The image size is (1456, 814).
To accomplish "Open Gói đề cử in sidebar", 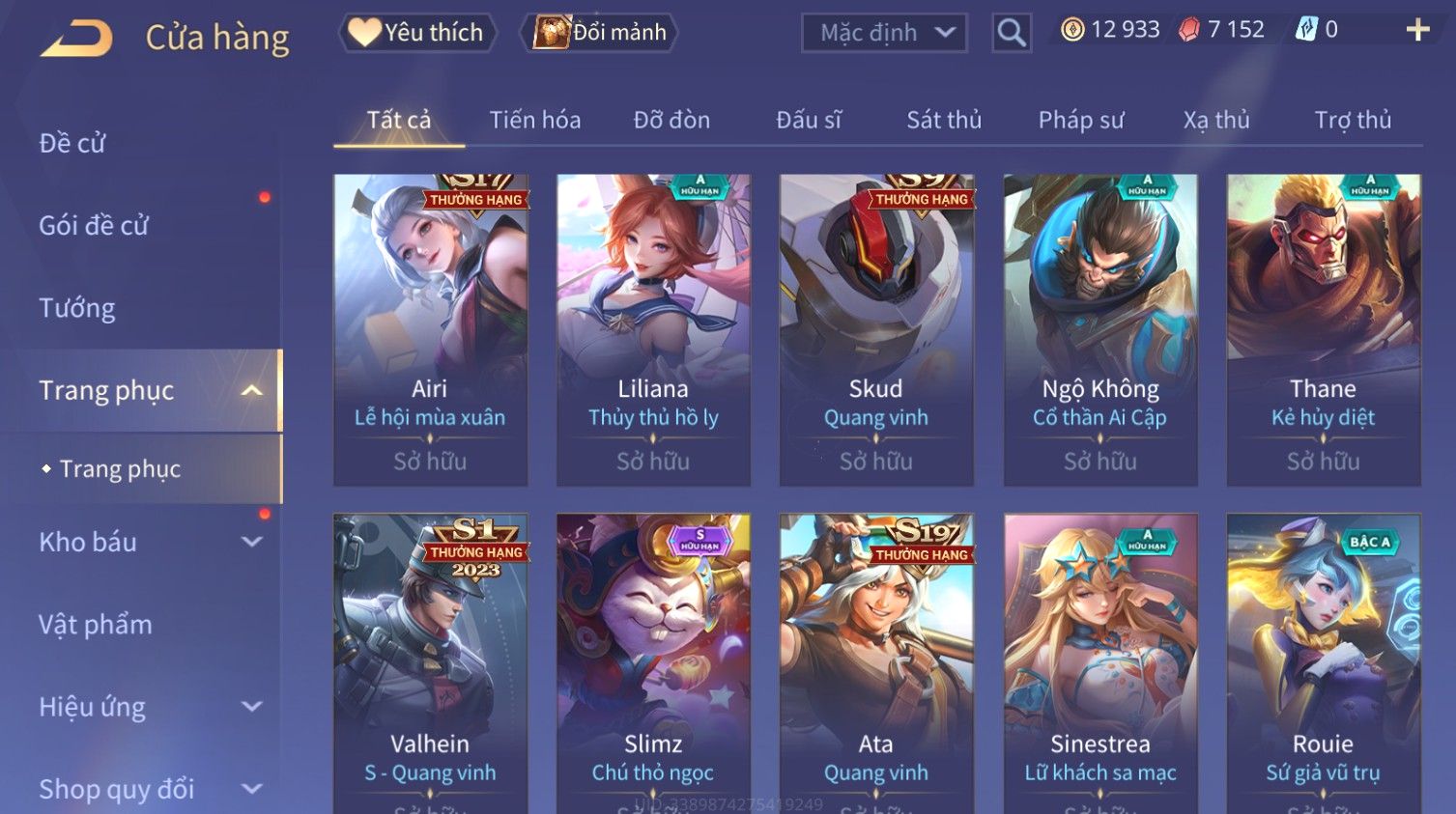I will 94,225.
